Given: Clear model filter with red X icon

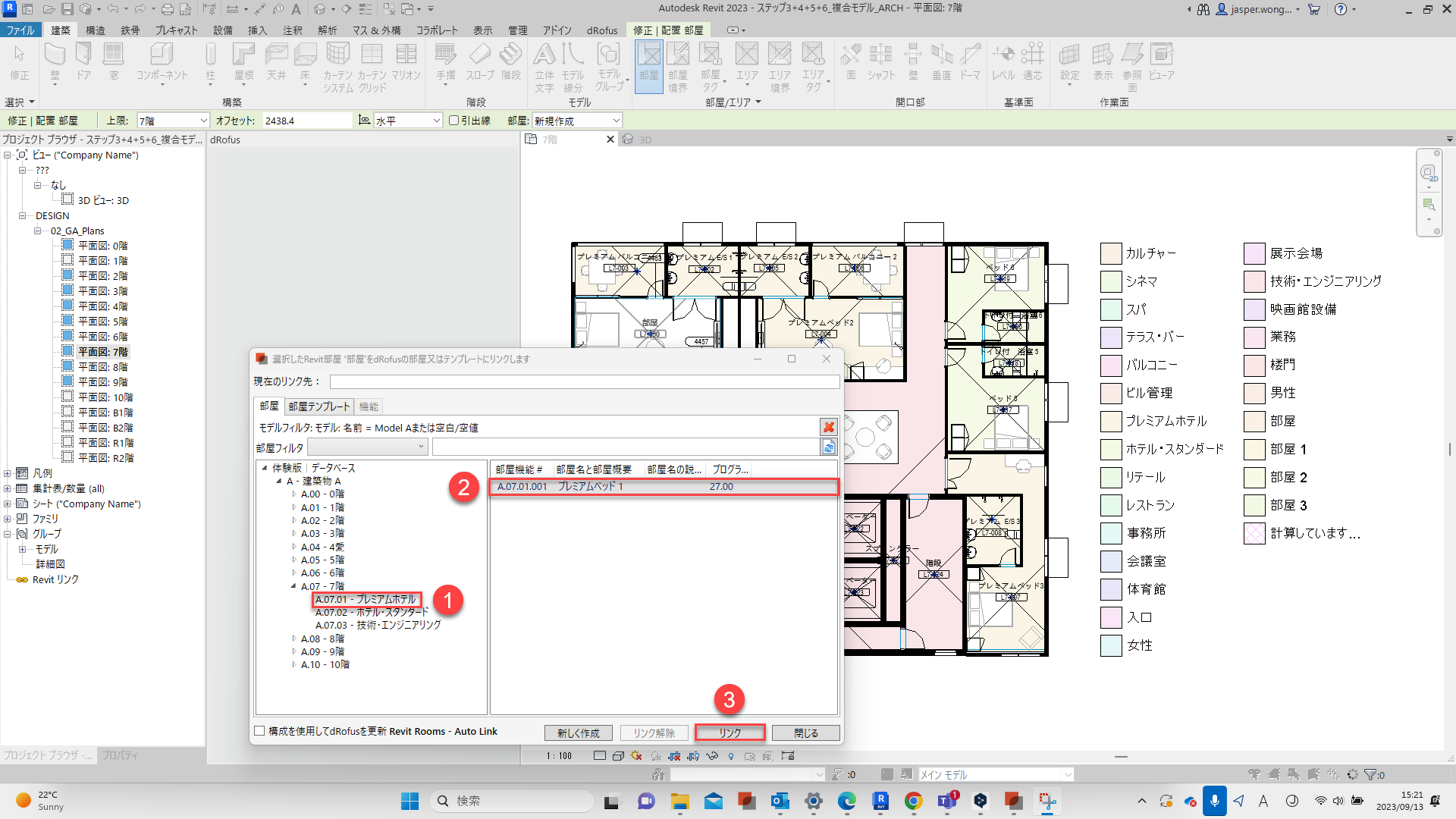Looking at the screenshot, I should click(829, 428).
